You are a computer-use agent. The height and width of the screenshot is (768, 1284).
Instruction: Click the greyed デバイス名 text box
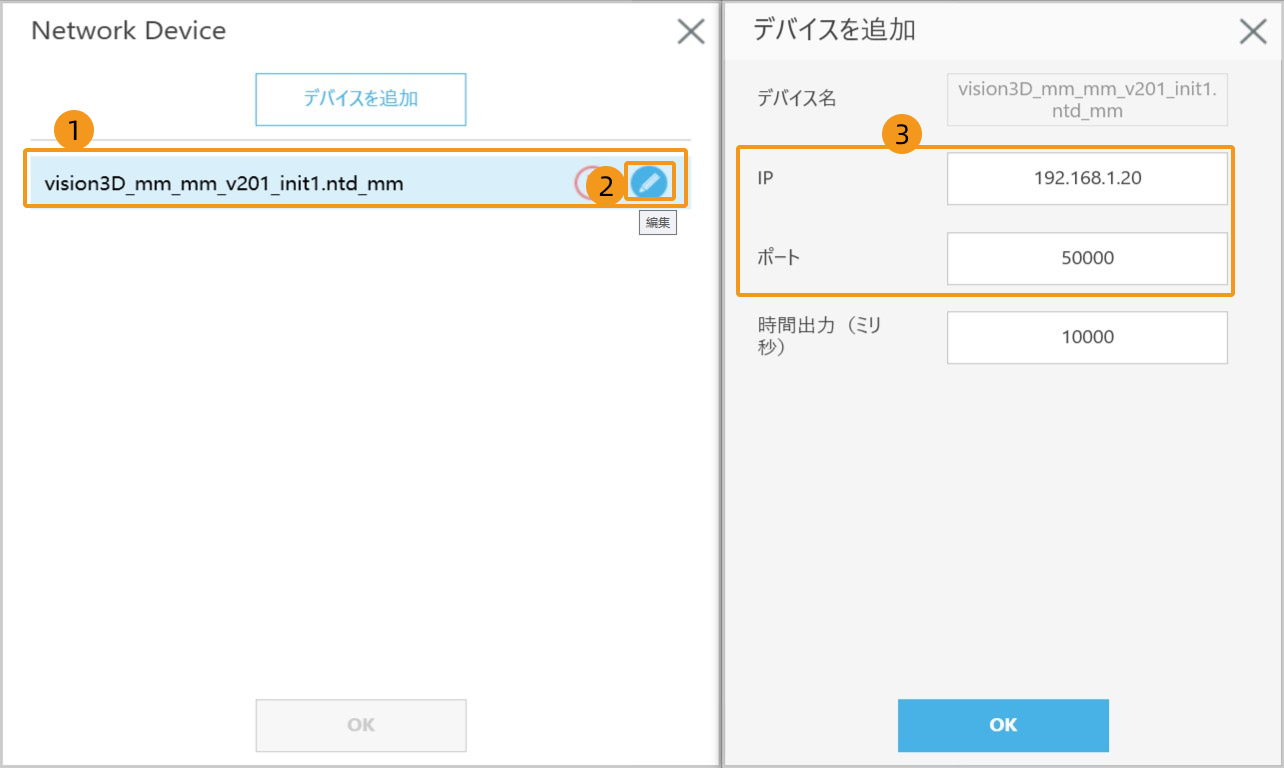tap(1087, 100)
